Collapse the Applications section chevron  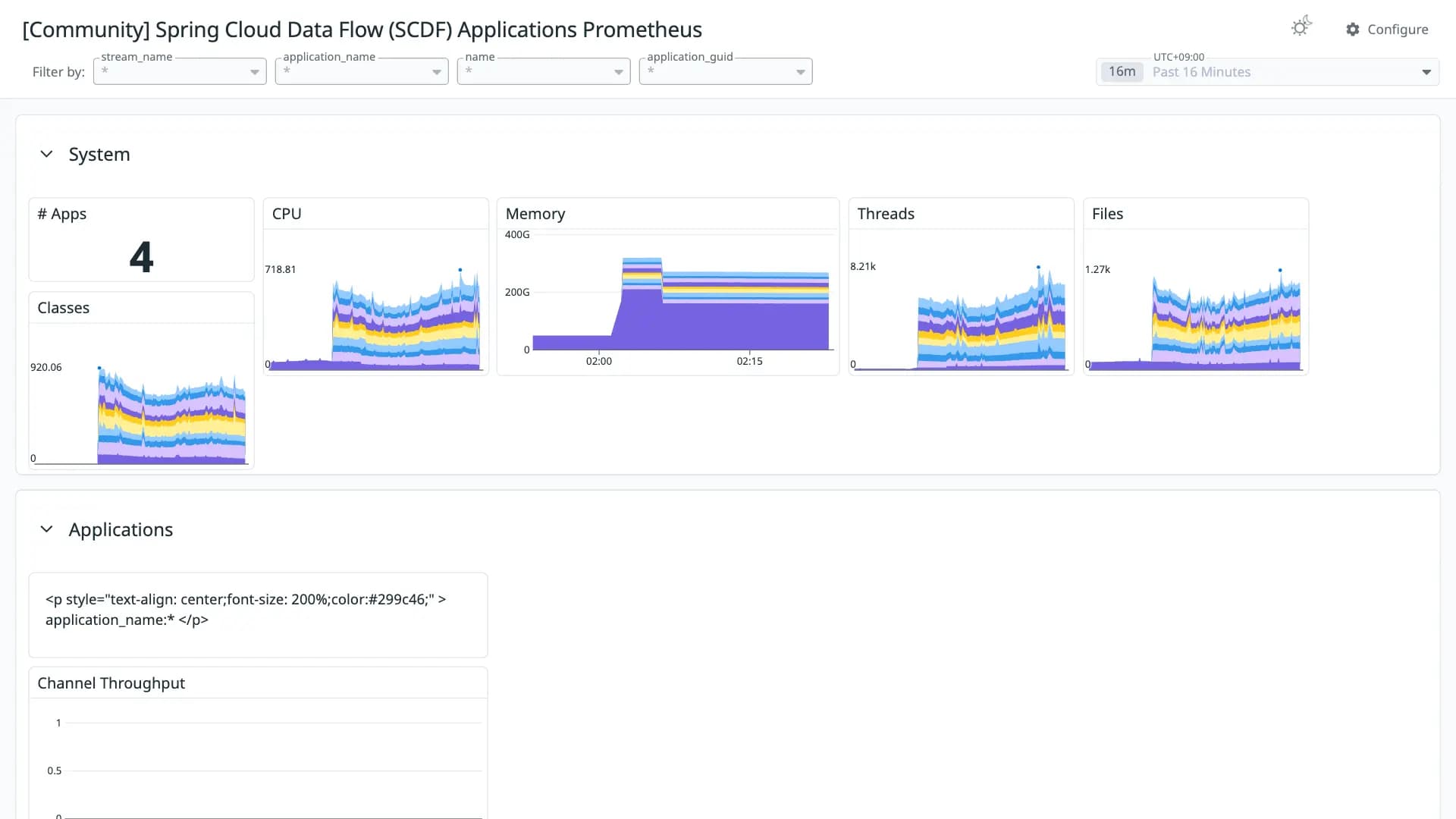(46, 529)
